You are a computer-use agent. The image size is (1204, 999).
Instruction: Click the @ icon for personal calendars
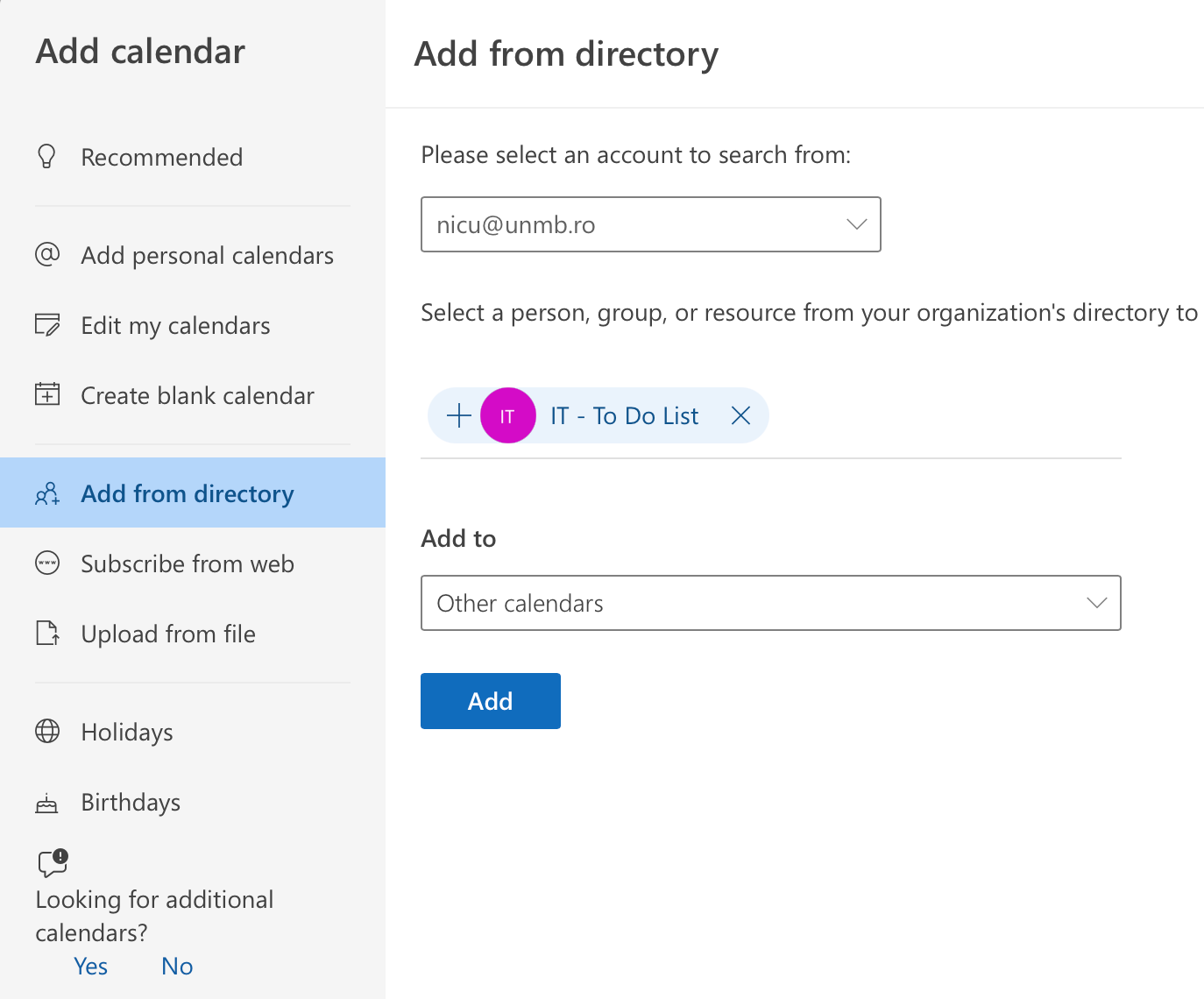pos(47,255)
